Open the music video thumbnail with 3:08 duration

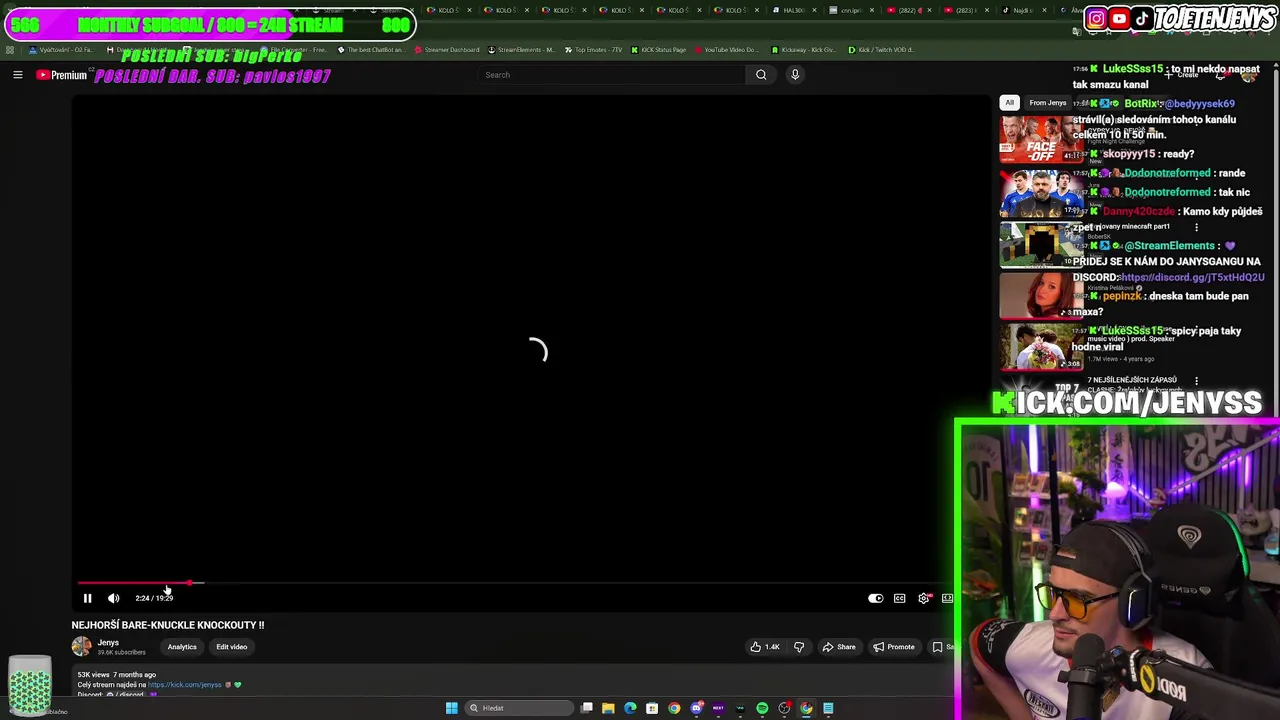1041,347
